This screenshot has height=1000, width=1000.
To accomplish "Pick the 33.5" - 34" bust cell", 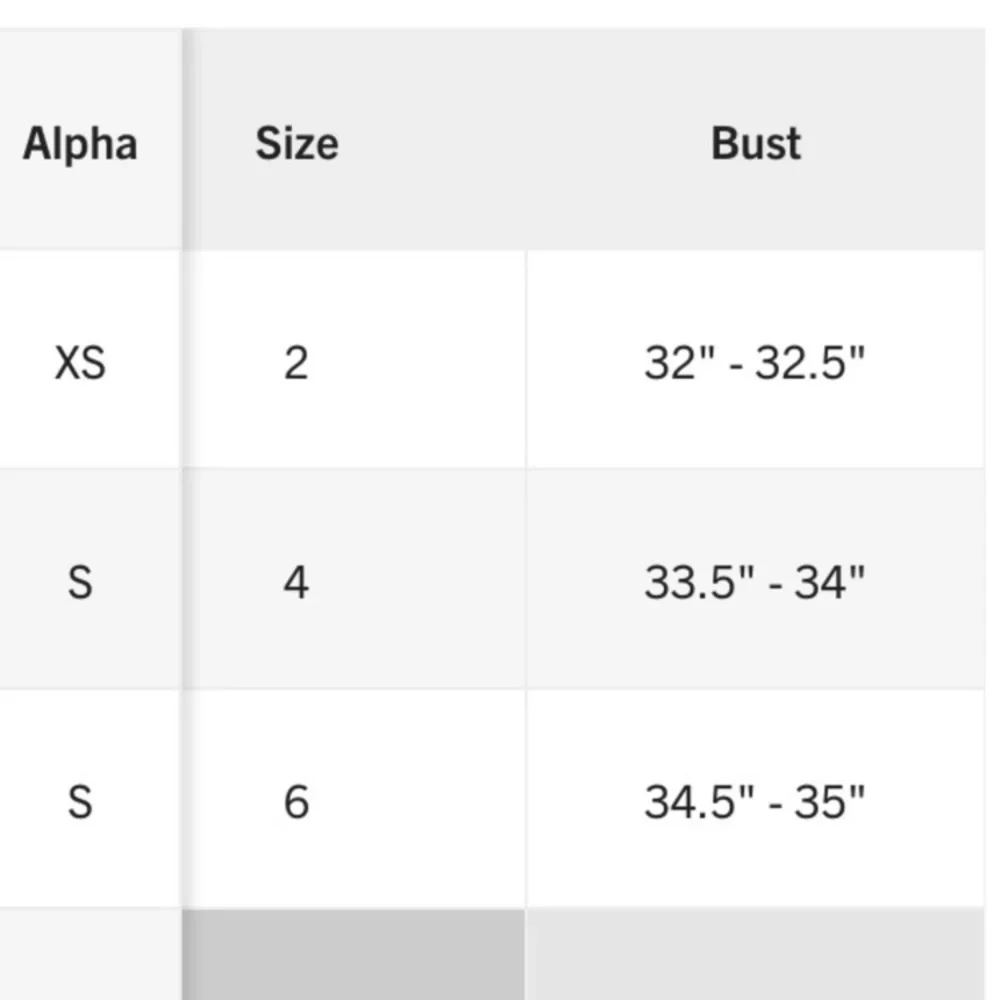I will pyautogui.click(x=754, y=581).
